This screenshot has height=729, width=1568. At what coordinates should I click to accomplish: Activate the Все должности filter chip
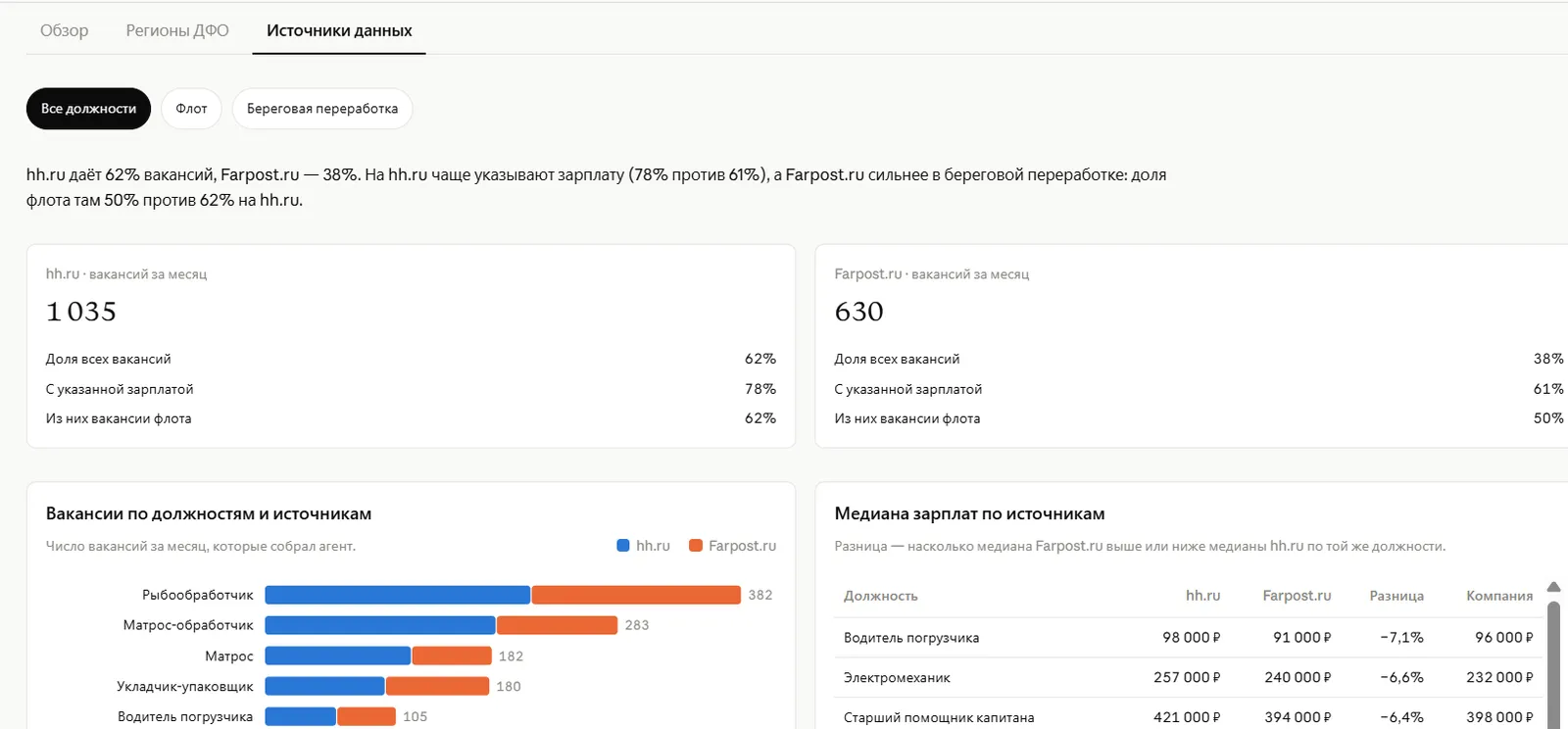tap(88, 109)
